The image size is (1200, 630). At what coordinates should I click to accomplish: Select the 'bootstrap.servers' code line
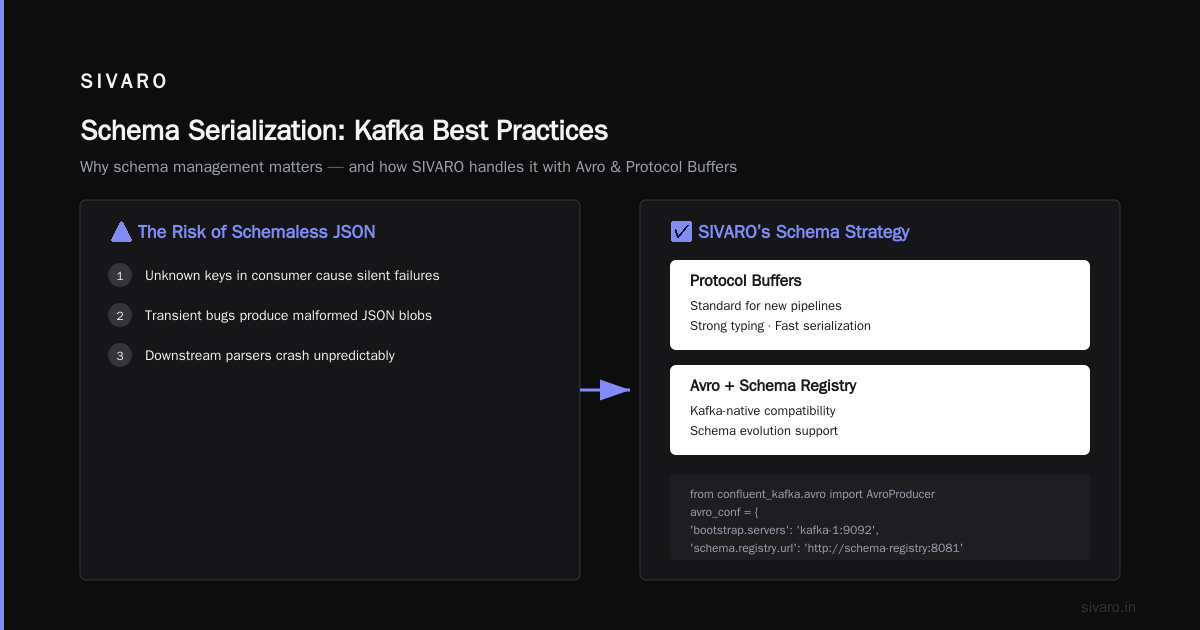tap(784, 530)
